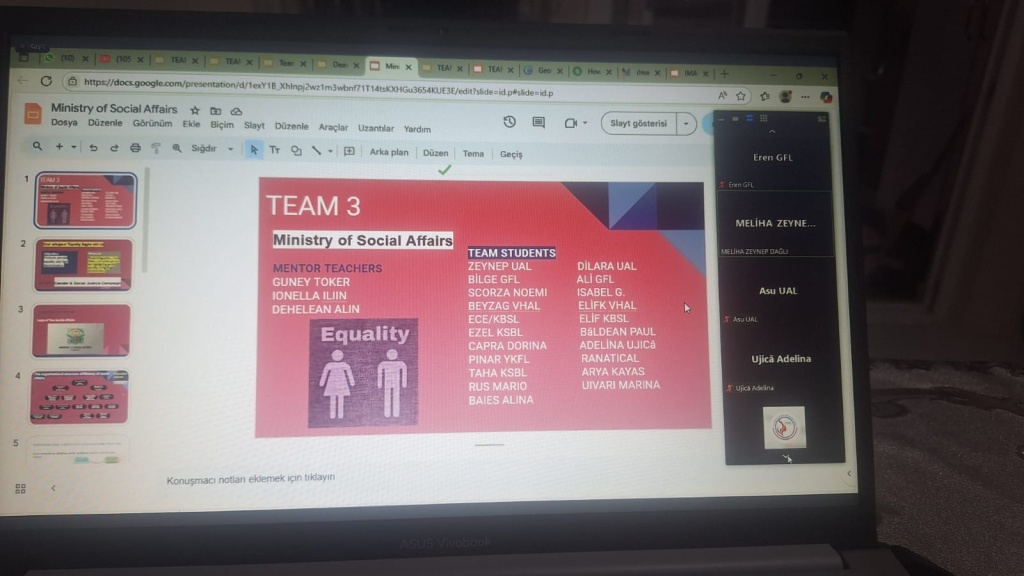Select slide 3 thumbnail
1024x576 pixels.
(x=82, y=330)
